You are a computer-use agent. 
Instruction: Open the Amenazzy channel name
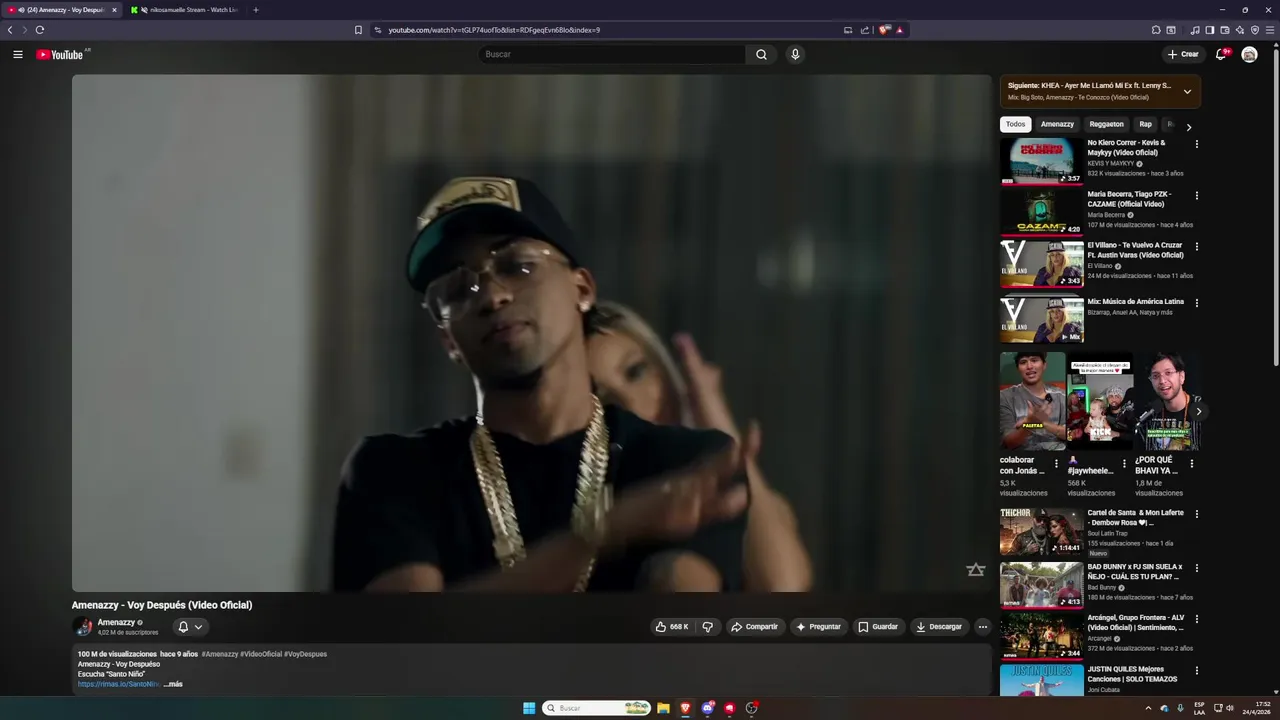click(x=116, y=622)
